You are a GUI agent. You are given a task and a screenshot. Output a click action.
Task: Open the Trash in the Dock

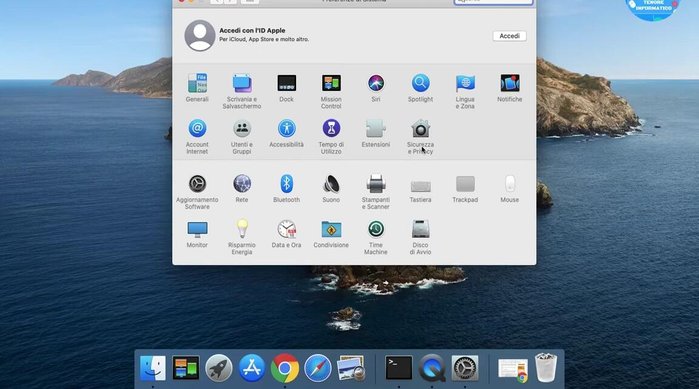point(546,368)
